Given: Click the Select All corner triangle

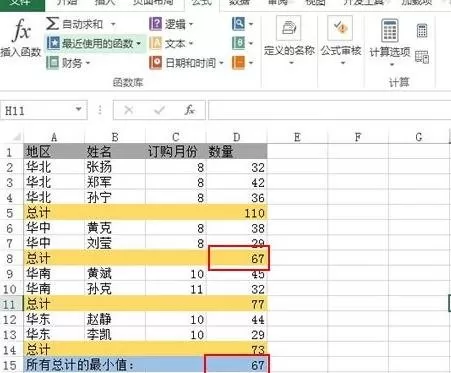Looking at the screenshot, I should [x=16, y=136].
